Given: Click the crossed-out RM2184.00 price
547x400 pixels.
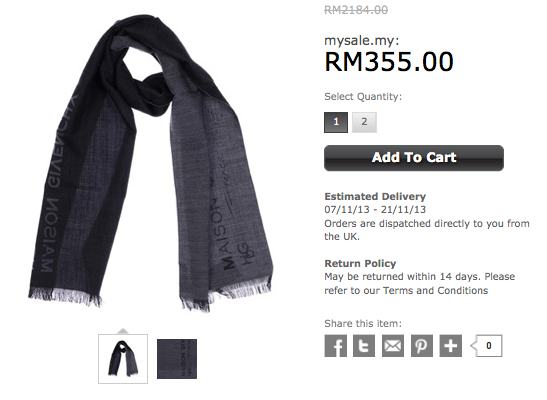Looking at the screenshot, I should (356, 10).
